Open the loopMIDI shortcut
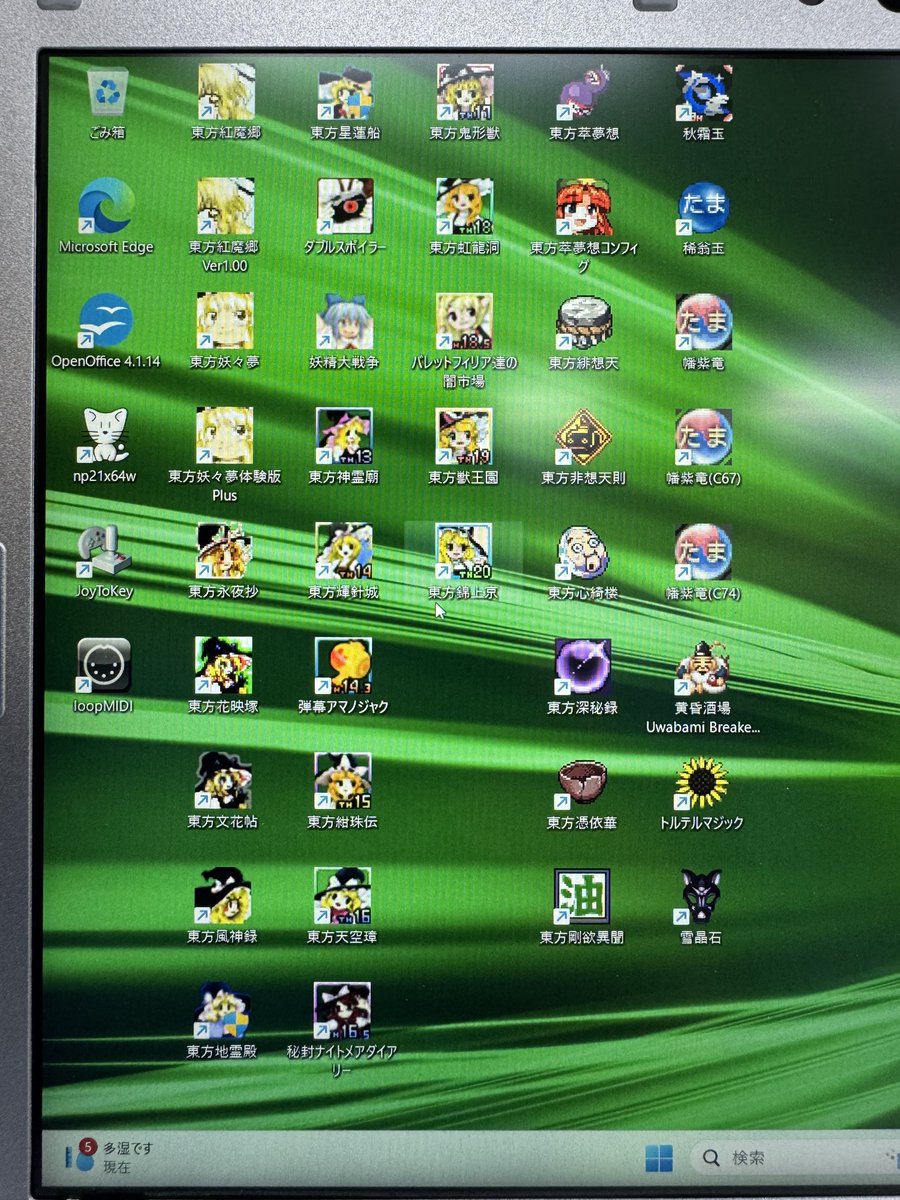This screenshot has height=1200, width=900. (x=104, y=665)
